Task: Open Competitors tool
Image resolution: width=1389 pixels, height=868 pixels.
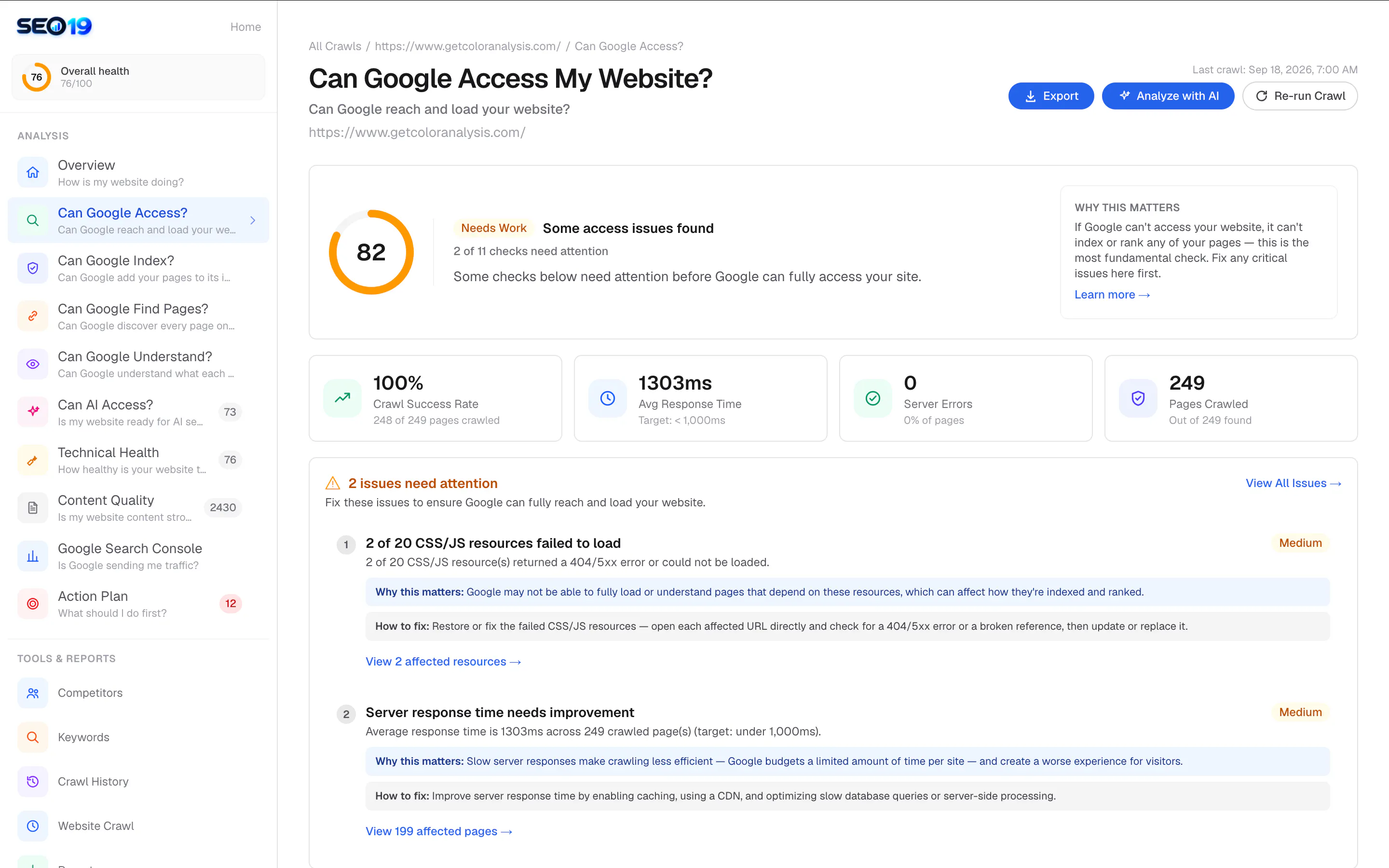Action: pos(138,693)
